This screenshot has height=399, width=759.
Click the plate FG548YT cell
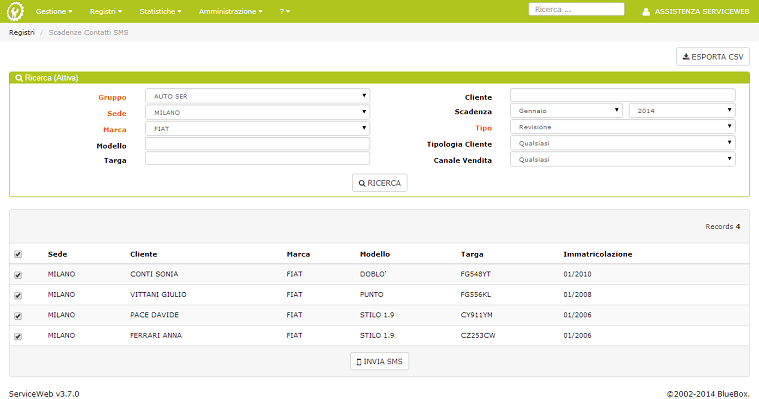(475, 274)
